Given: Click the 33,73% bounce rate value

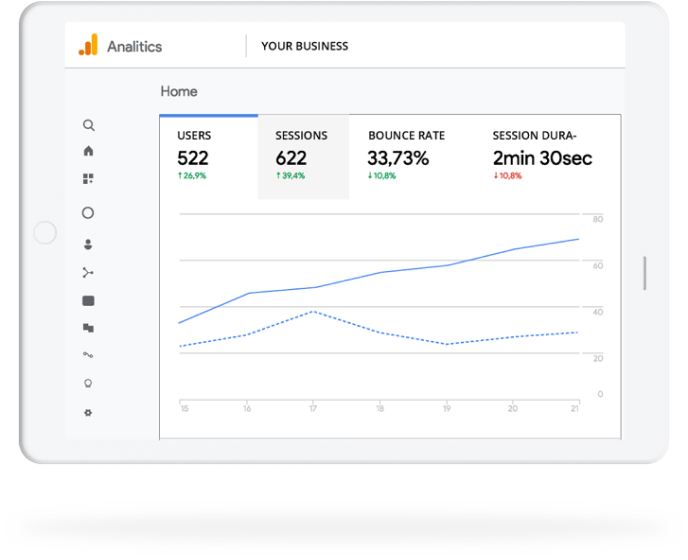Looking at the screenshot, I should [x=398, y=158].
